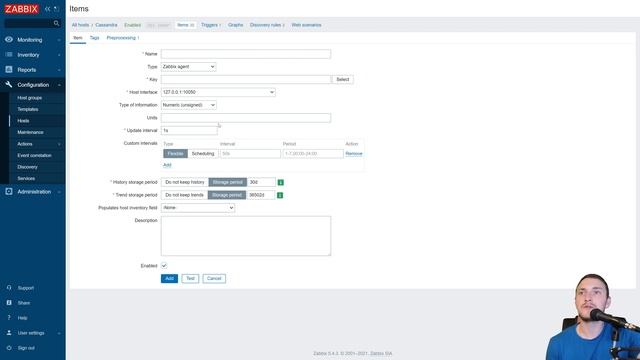Expand the Administration menu section
The width and height of the screenshot is (640, 360).
[x=33, y=191]
